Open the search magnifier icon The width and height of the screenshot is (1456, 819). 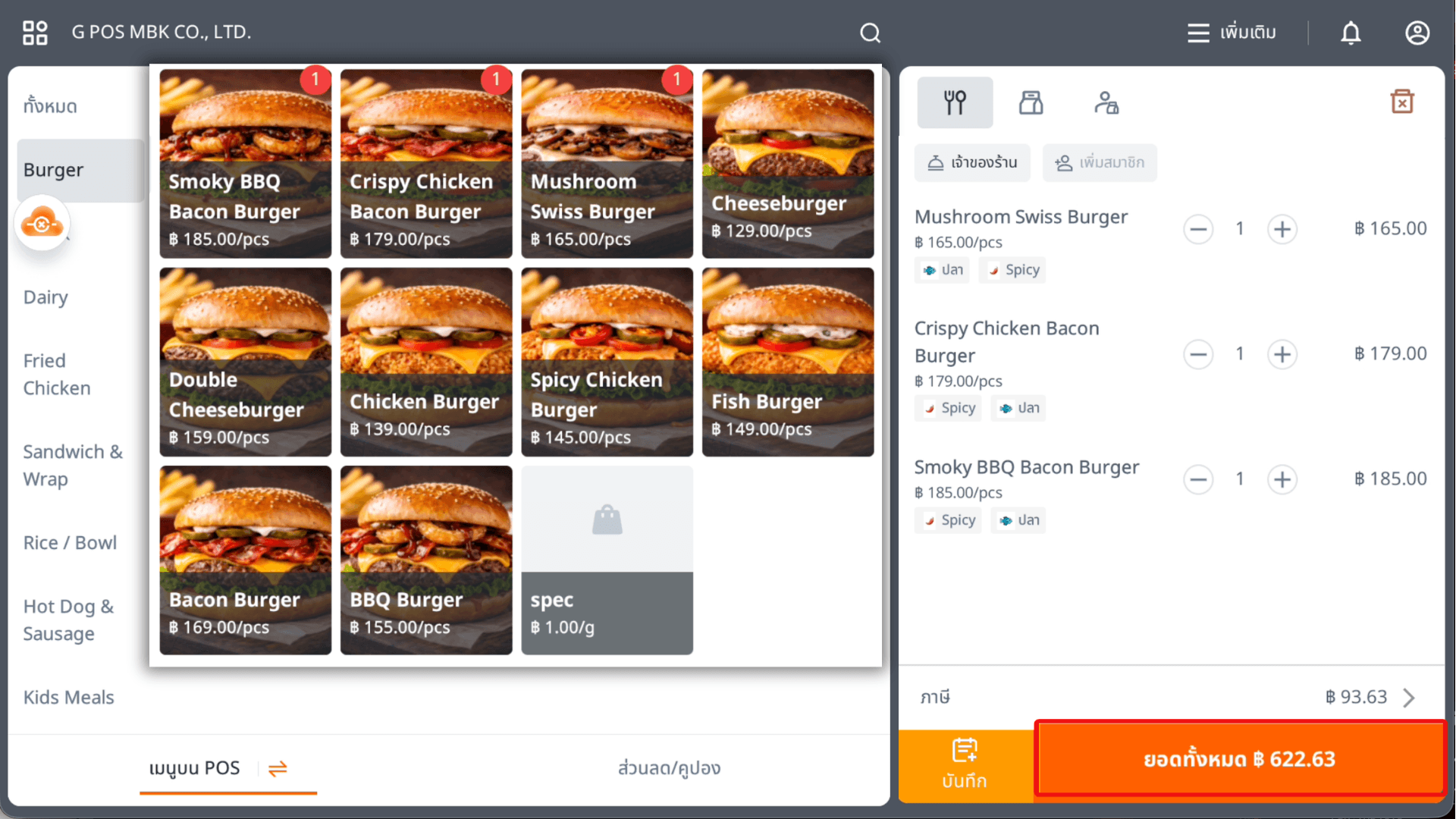tap(870, 33)
